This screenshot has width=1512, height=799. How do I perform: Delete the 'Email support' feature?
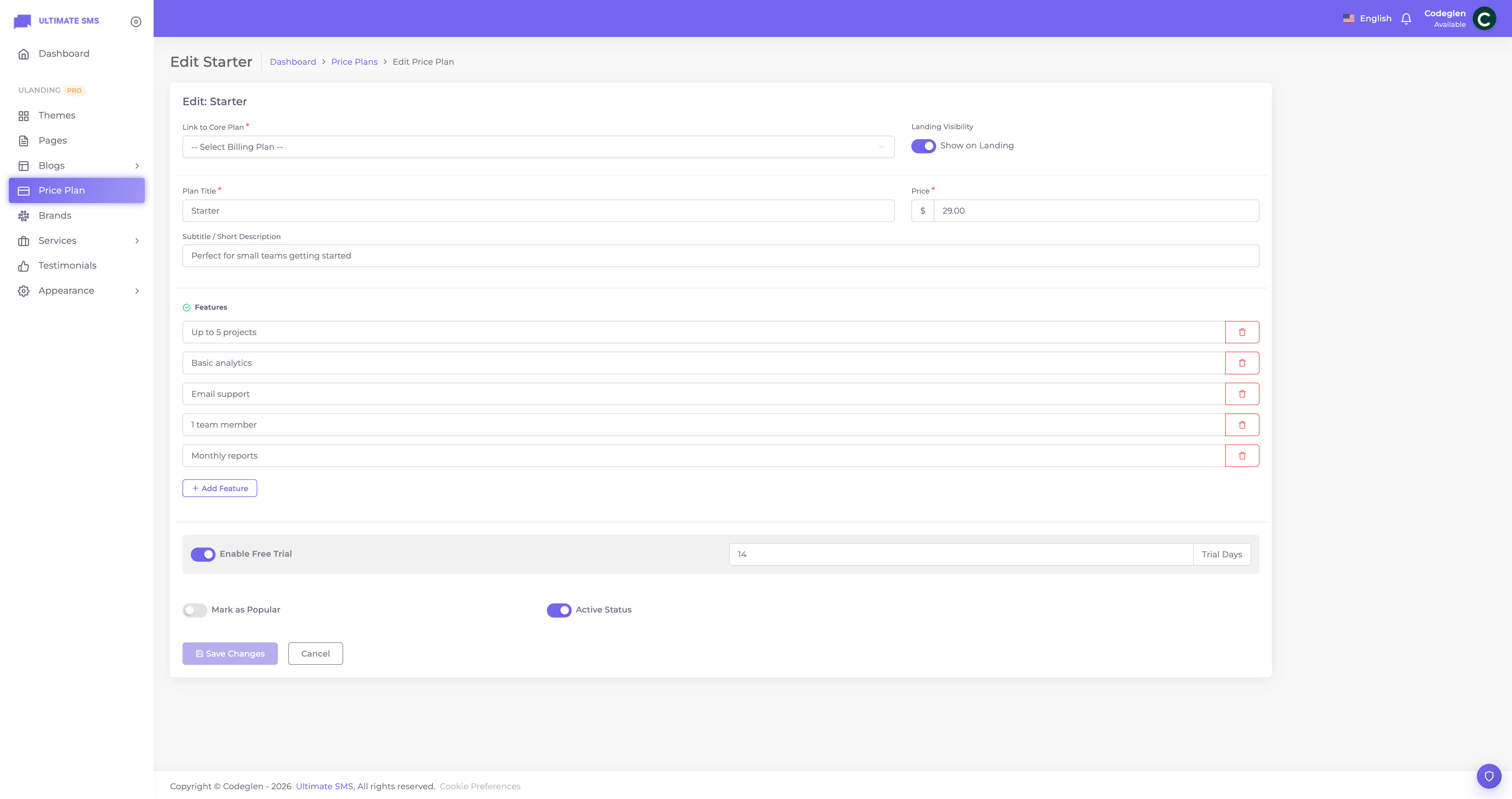coord(1242,394)
